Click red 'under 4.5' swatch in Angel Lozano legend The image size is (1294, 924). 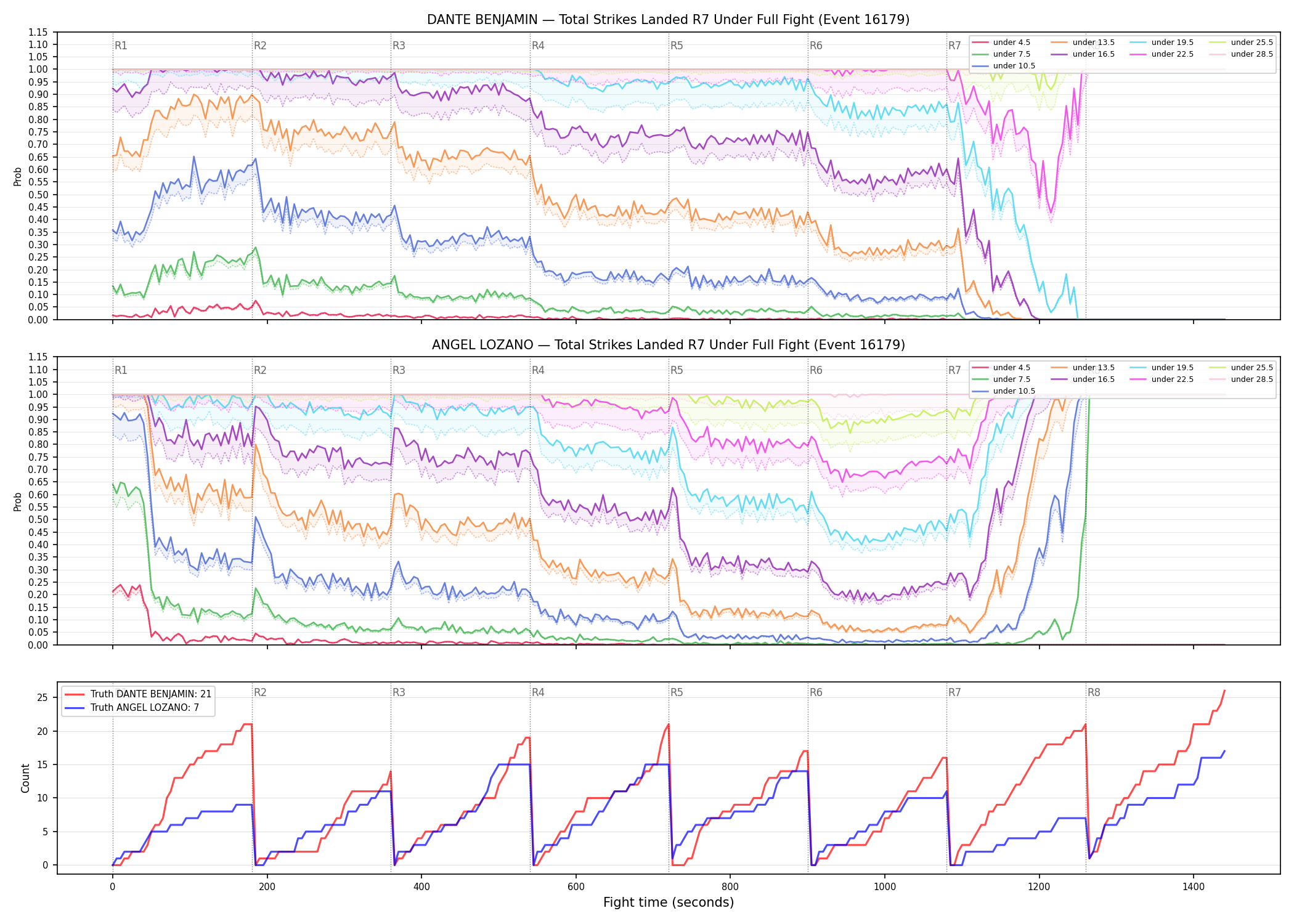point(980,368)
